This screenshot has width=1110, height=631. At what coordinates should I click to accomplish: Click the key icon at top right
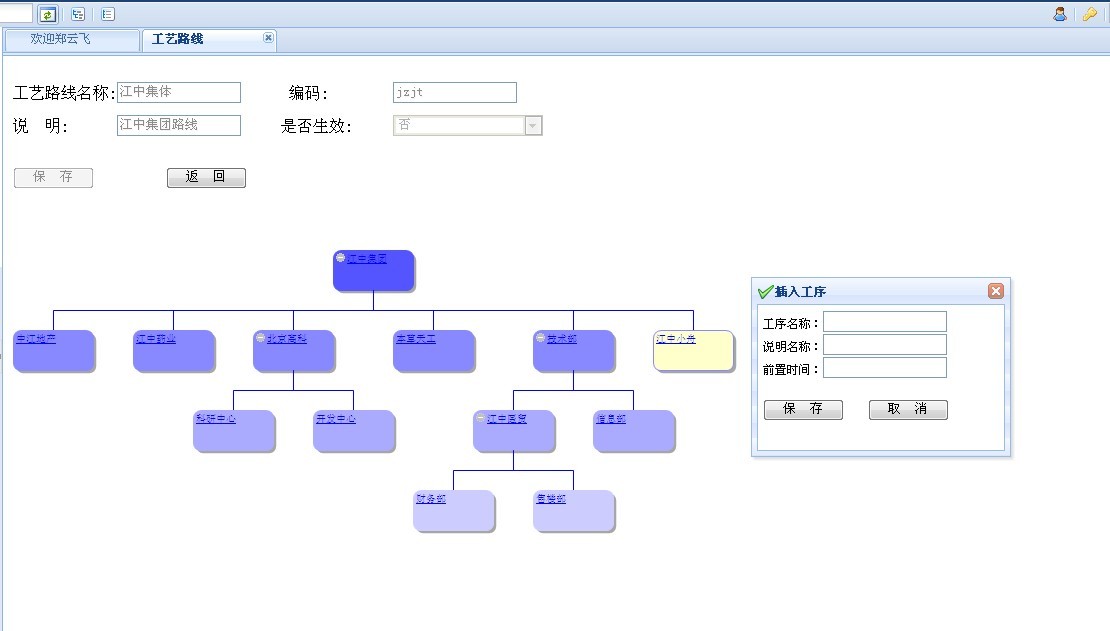[x=1089, y=13]
